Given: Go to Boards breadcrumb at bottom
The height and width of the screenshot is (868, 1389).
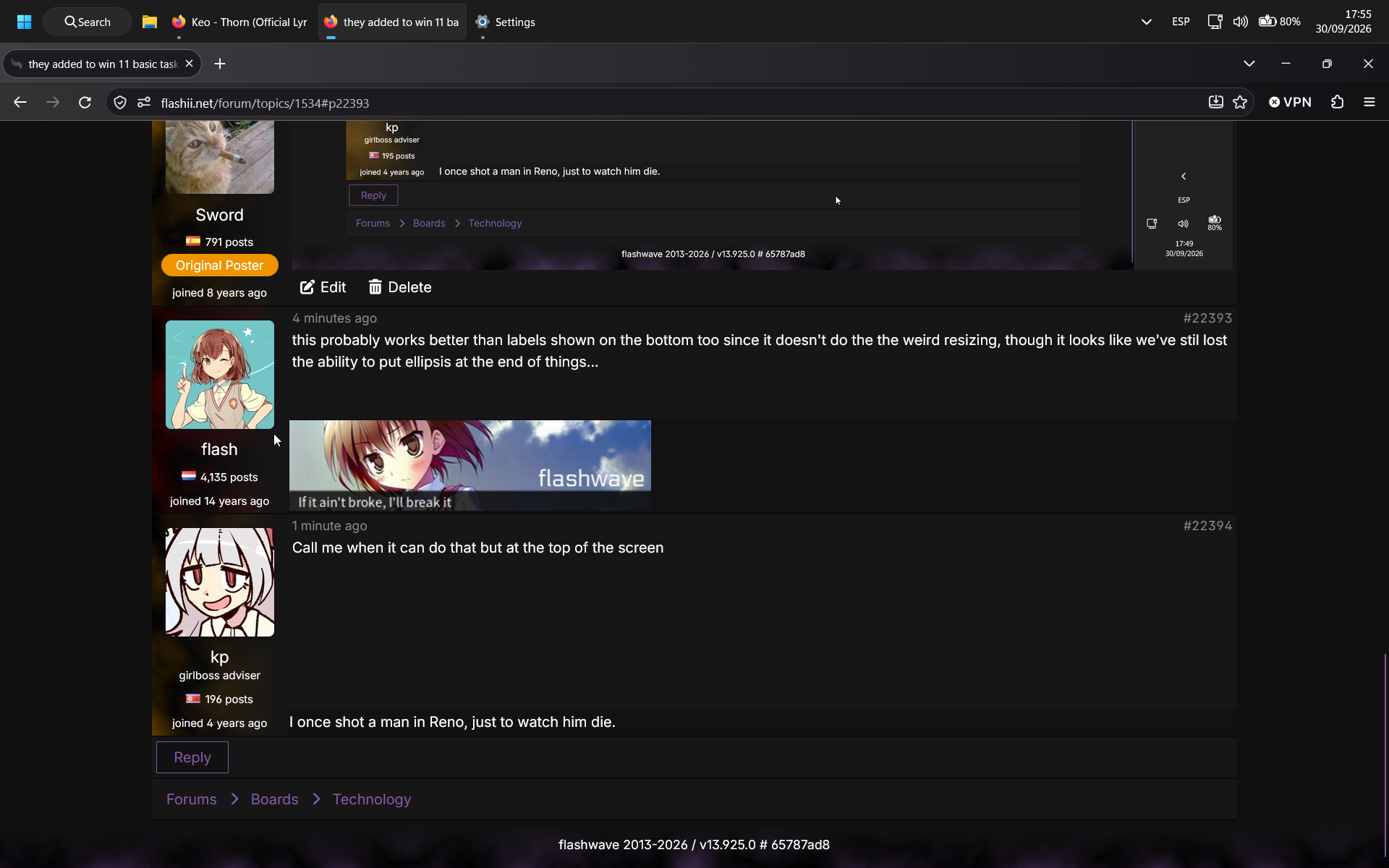Looking at the screenshot, I should click(x=275, y=799).
